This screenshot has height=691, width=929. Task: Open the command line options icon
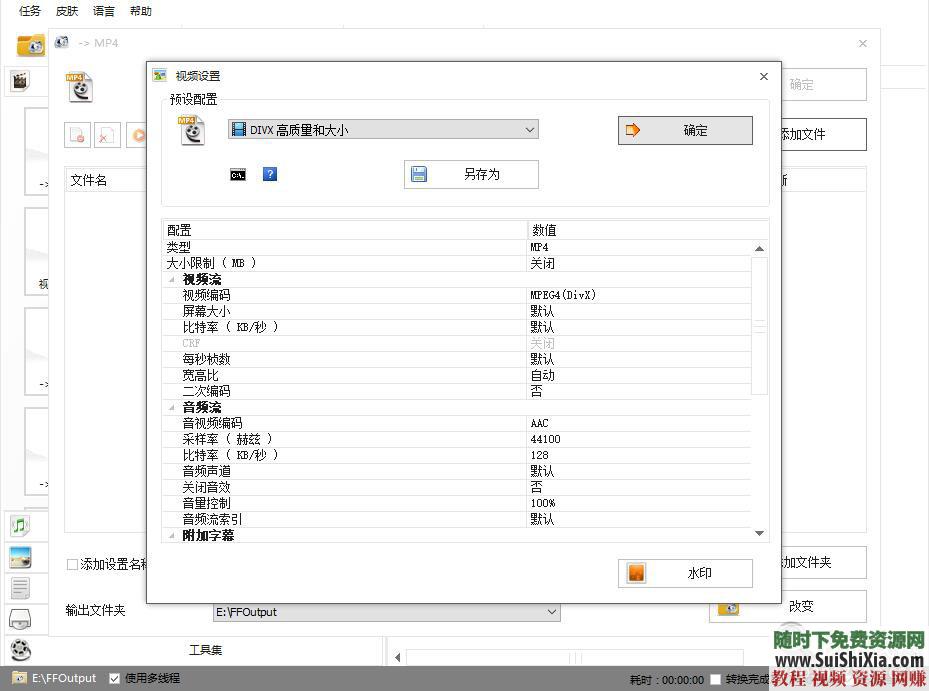coord(238,174)
